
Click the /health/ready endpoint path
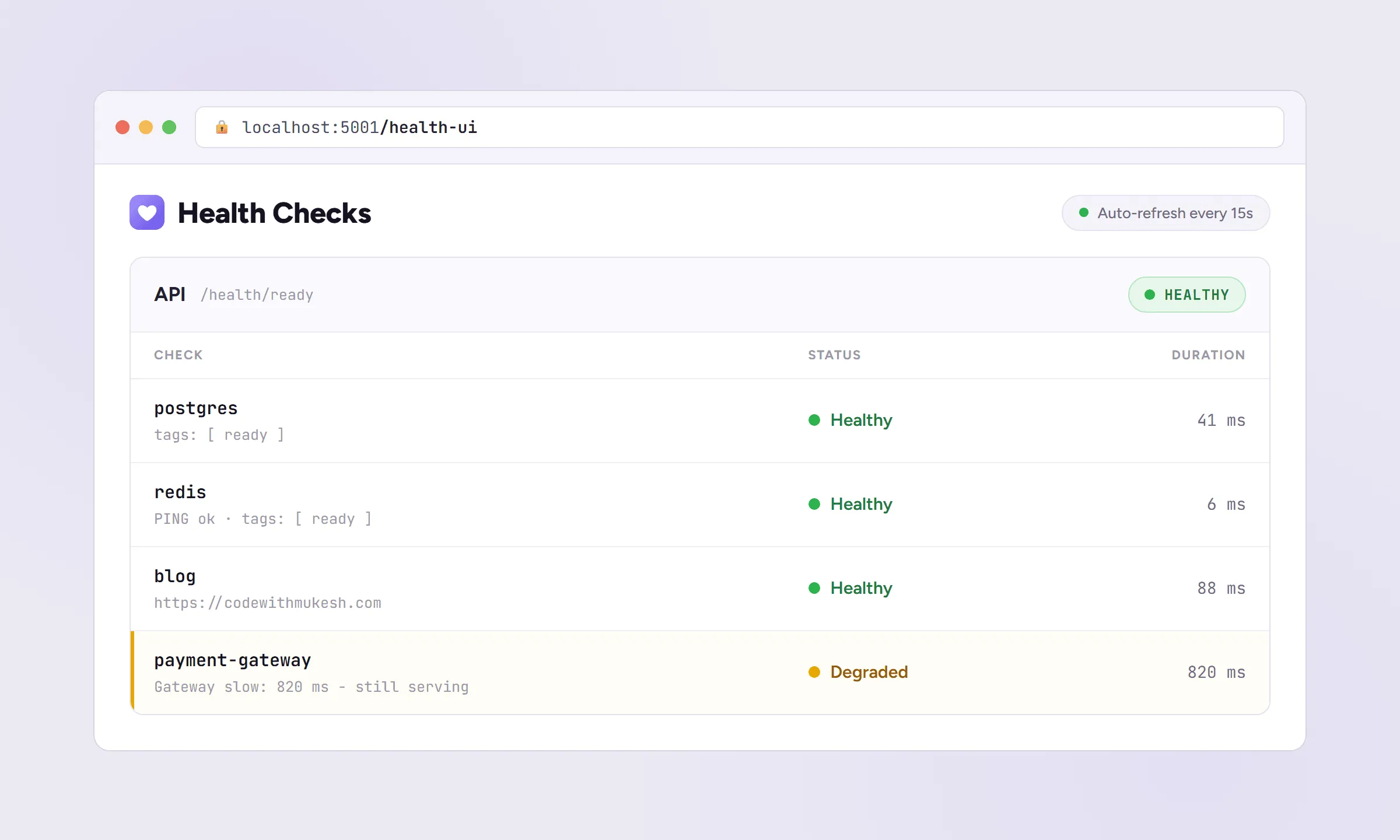click(257, 295)
